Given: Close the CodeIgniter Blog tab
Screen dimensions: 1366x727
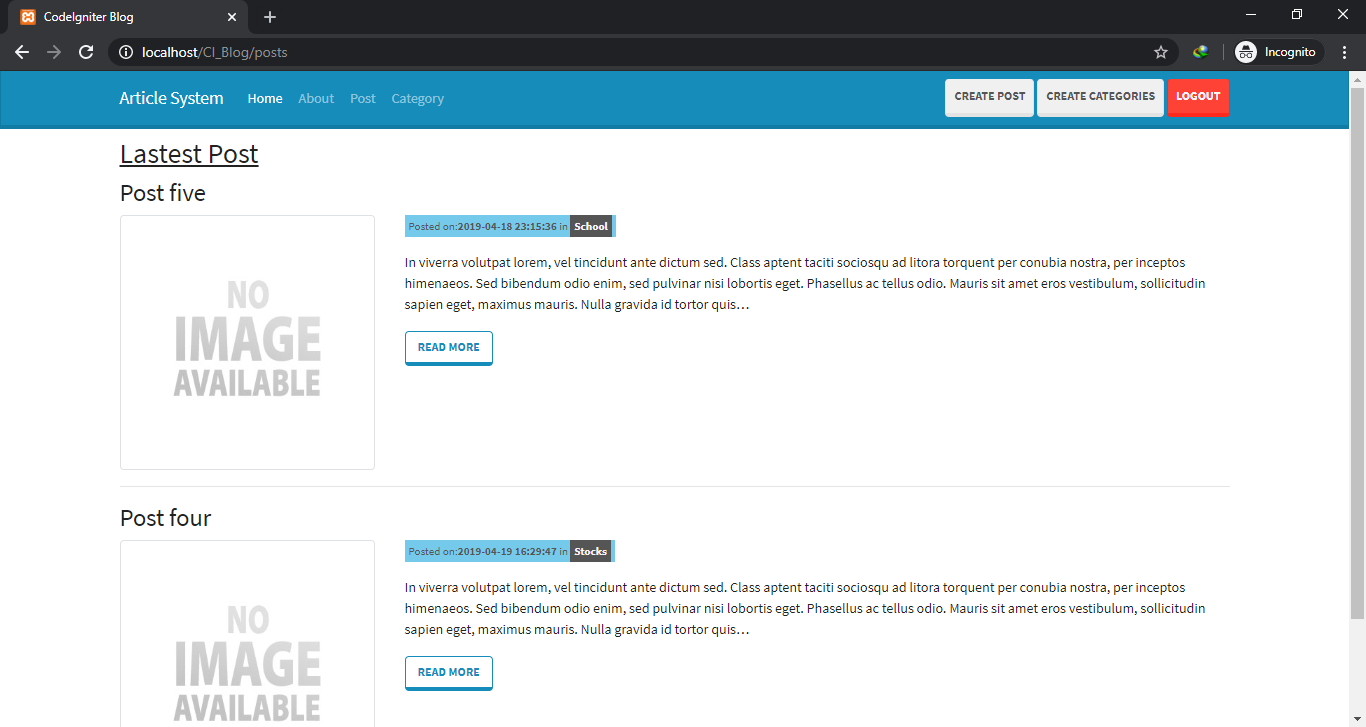Looking at the screenshot, I should click(232, 17).
